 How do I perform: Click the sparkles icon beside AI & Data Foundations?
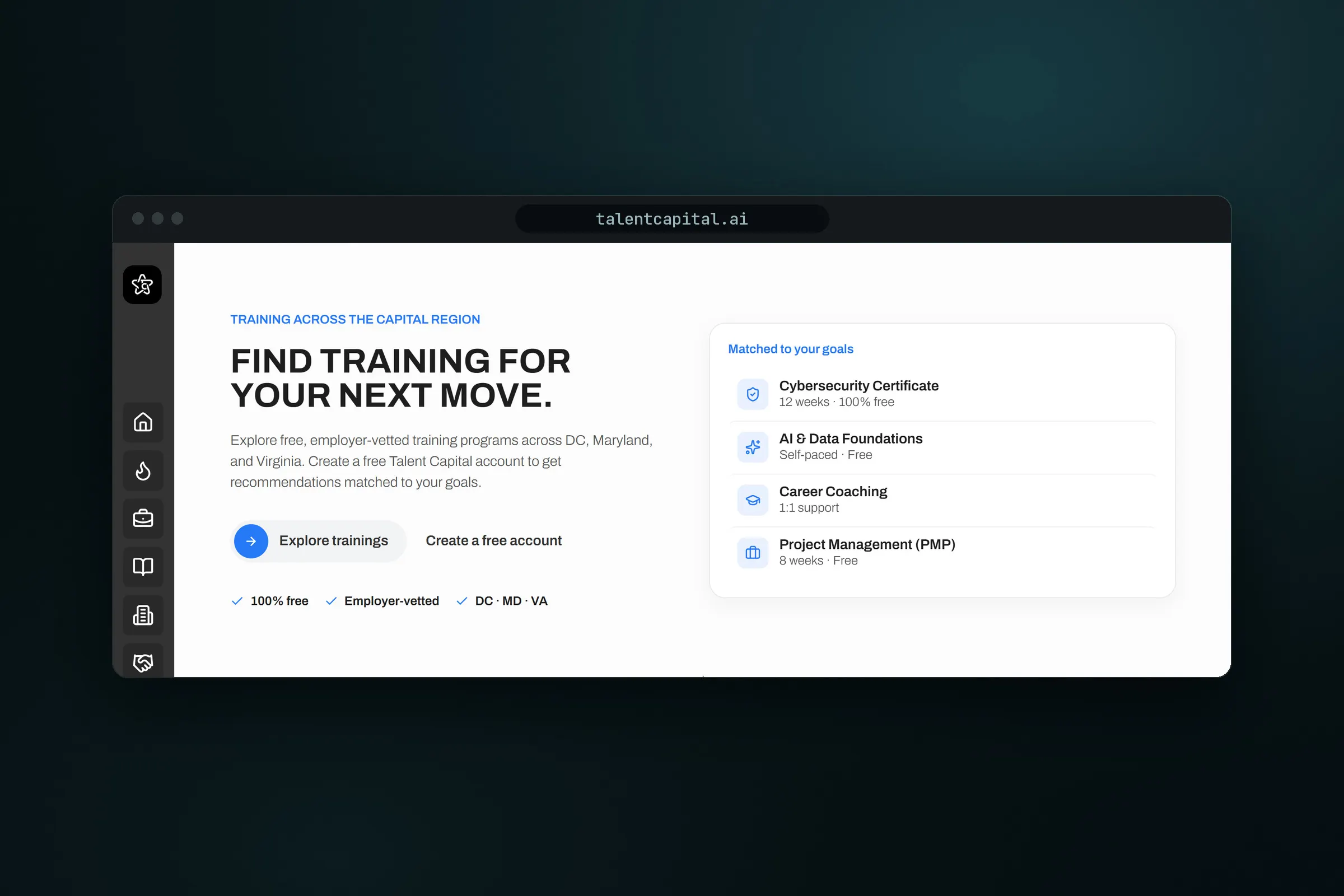[x=753, y=447]
